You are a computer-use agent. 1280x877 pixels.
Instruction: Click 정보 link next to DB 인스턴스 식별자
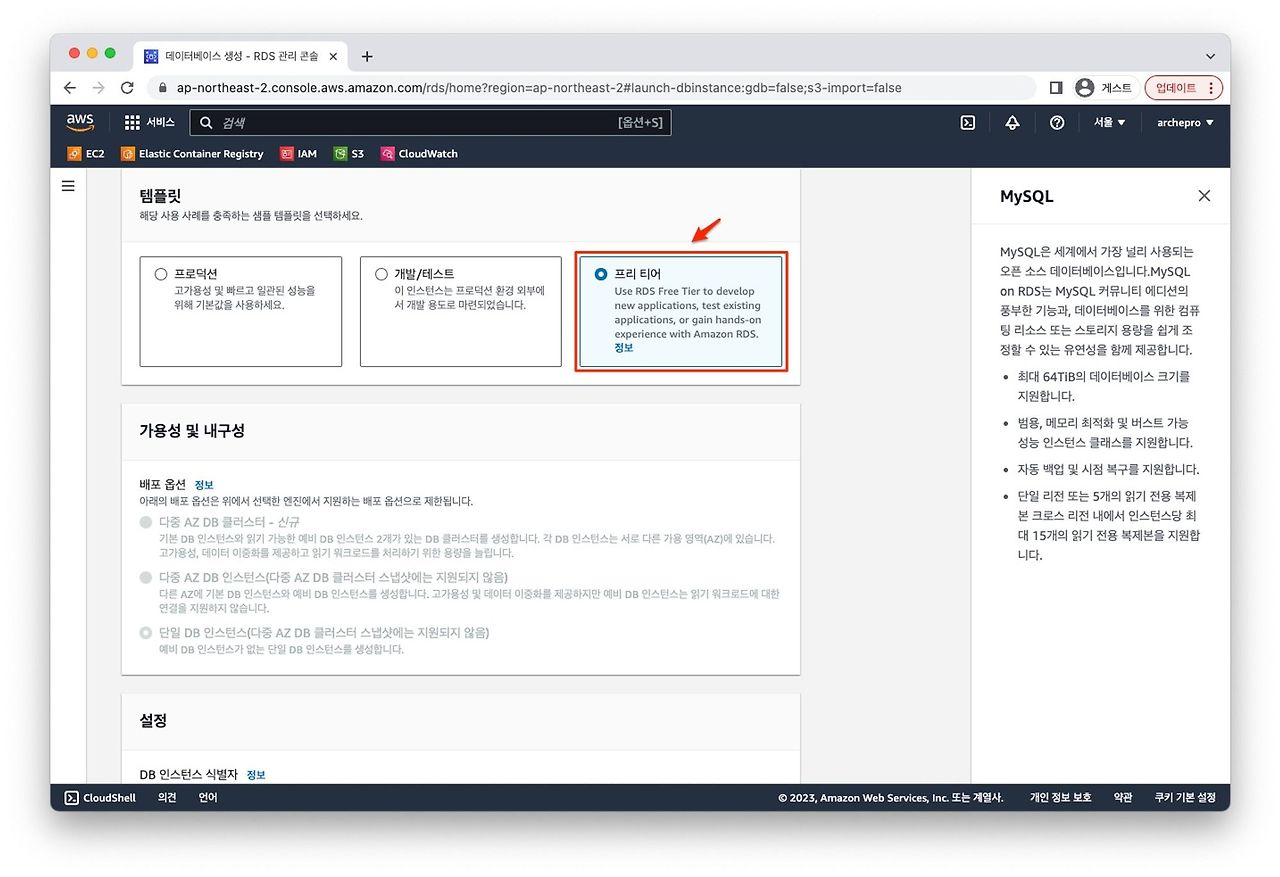[256, 775]
